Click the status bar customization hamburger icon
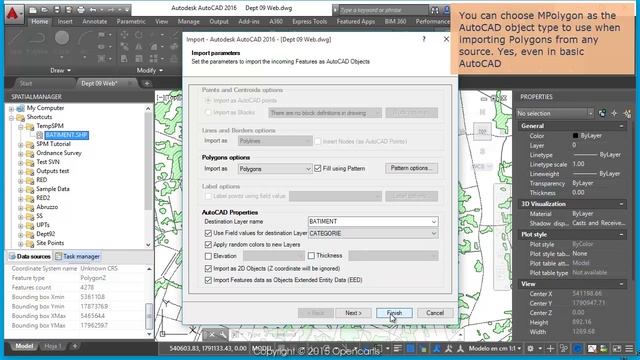Image resolution: width=640 pixels, height=360 pixels. pos(629,349)
